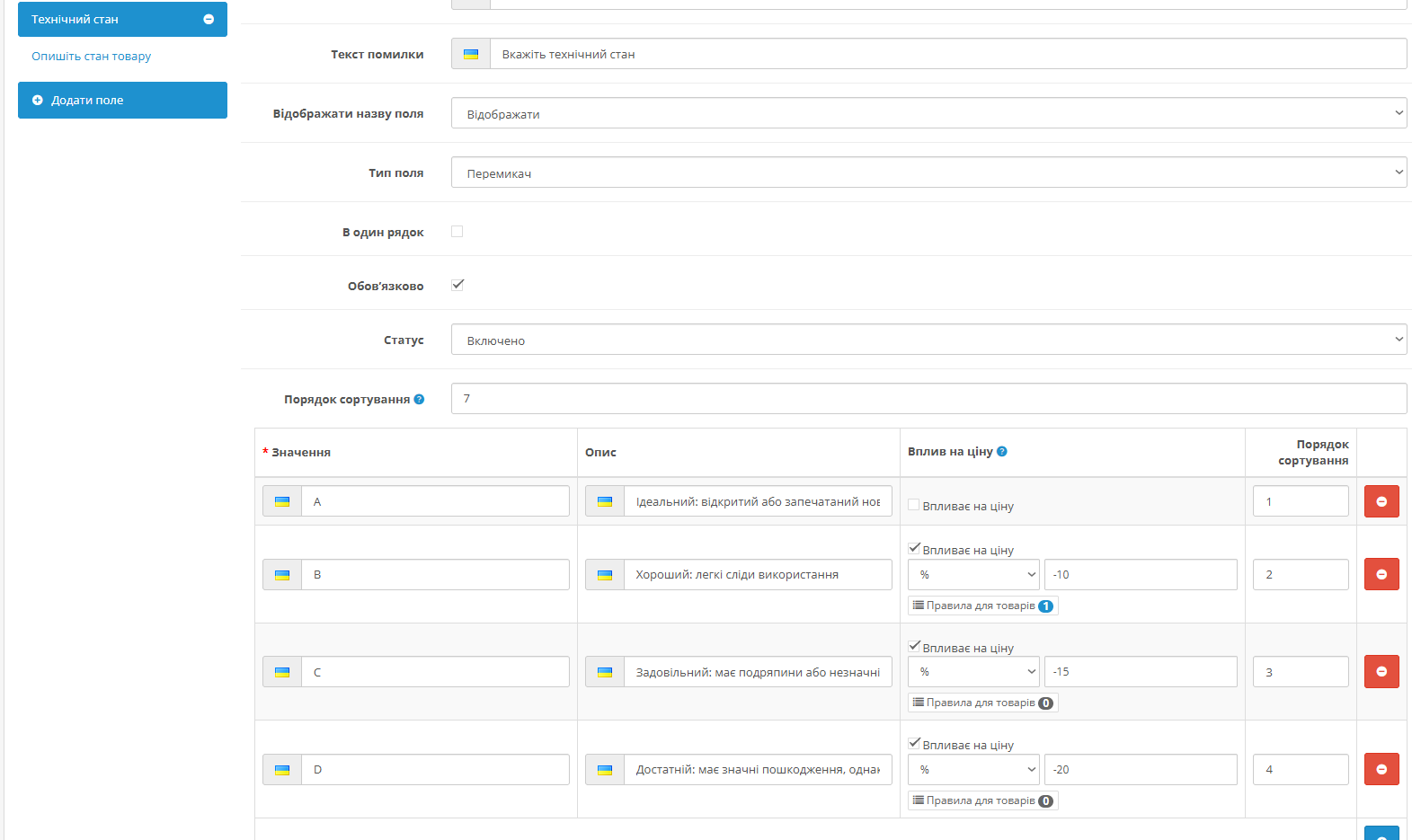Open 'Правила для товарів' for value B
1412x840 pixels.
tap(982, 606)
